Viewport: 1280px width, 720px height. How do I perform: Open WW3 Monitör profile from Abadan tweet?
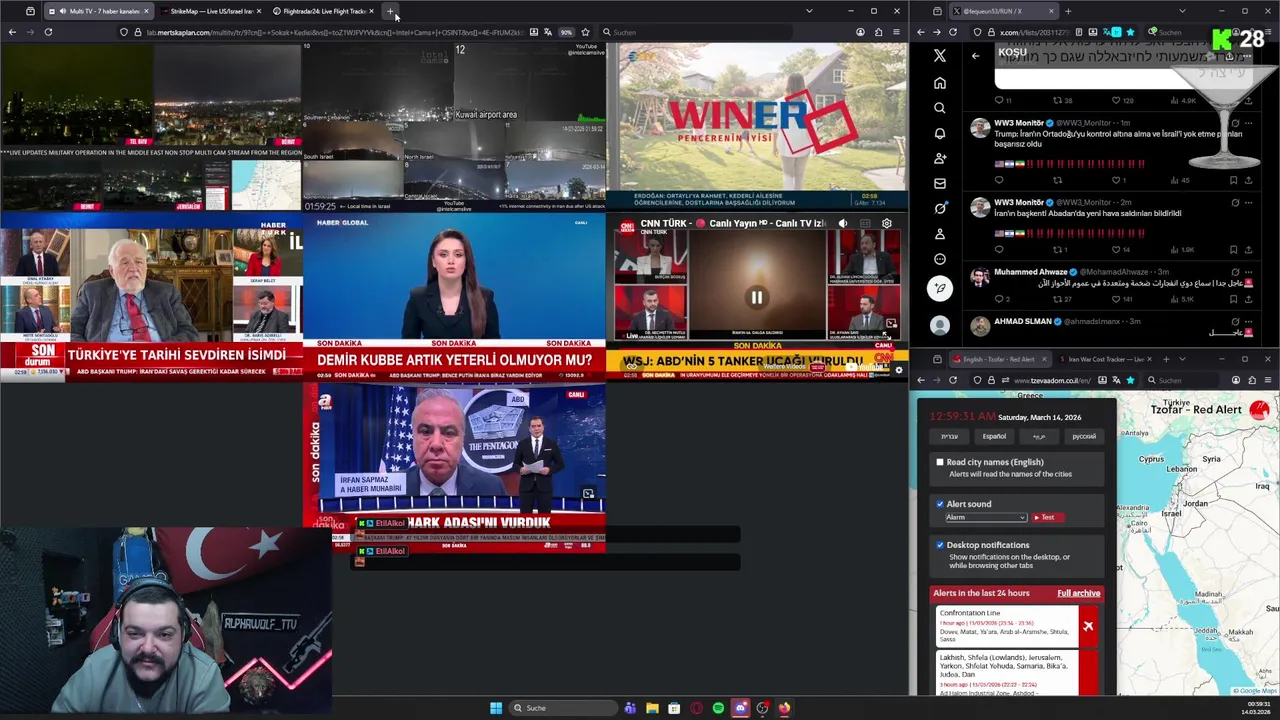1017,202
